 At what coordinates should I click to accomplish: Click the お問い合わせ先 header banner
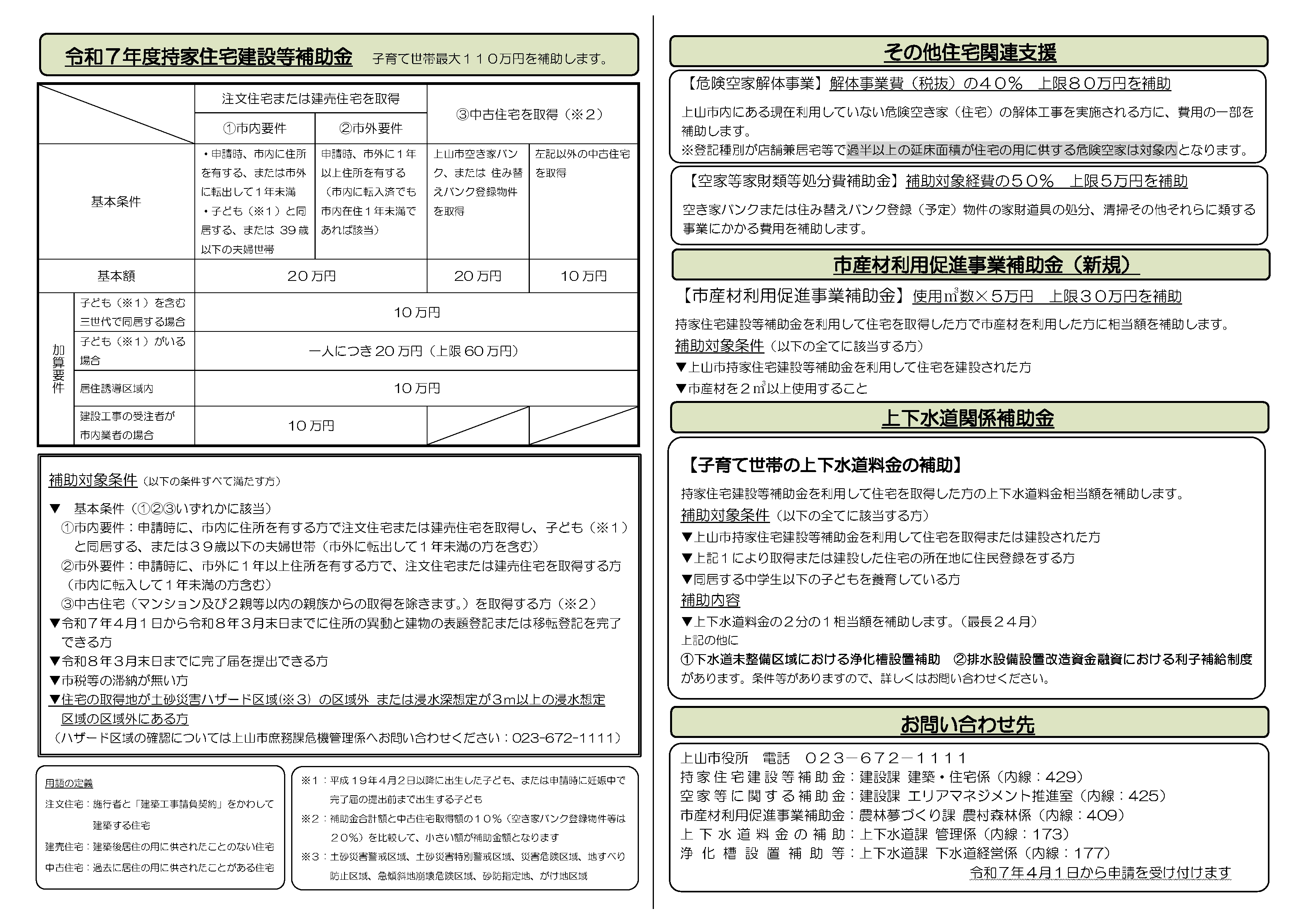point(969,724)
